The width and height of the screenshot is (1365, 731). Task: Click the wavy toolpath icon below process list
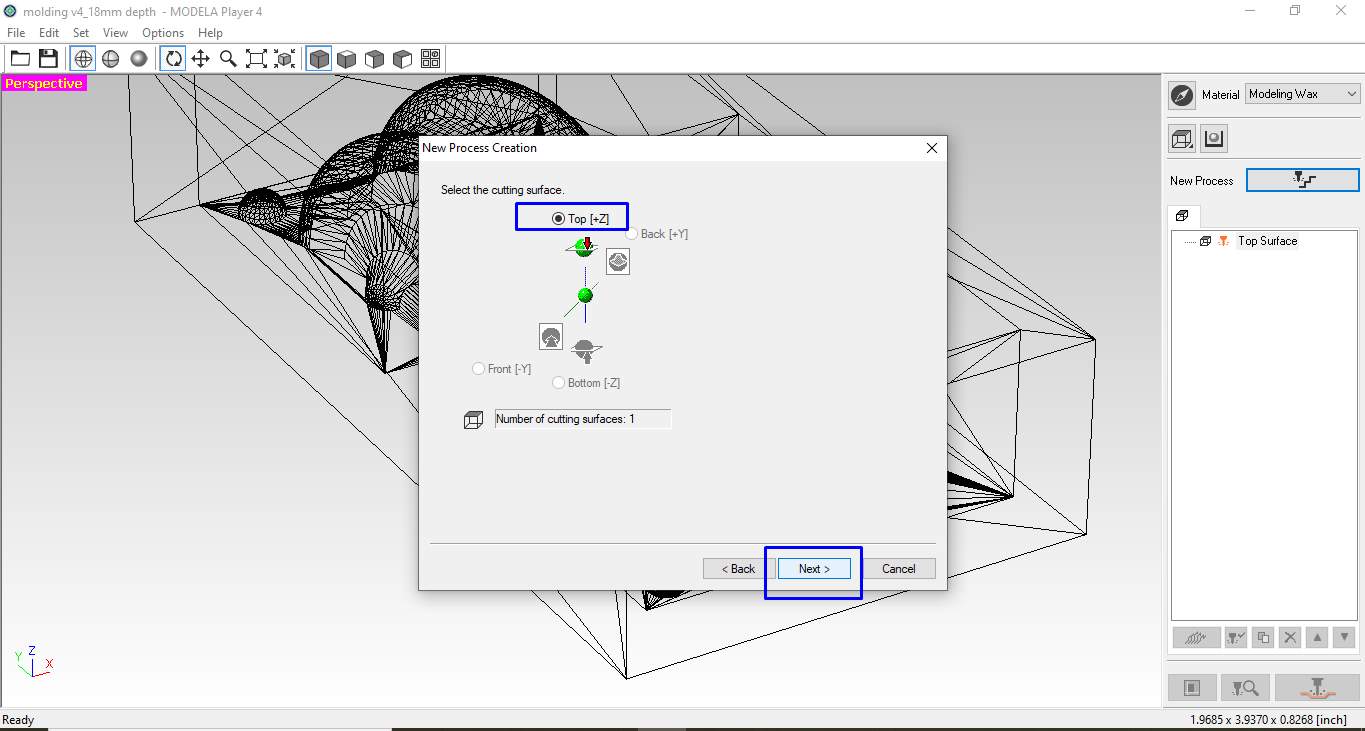(1197, 637)
